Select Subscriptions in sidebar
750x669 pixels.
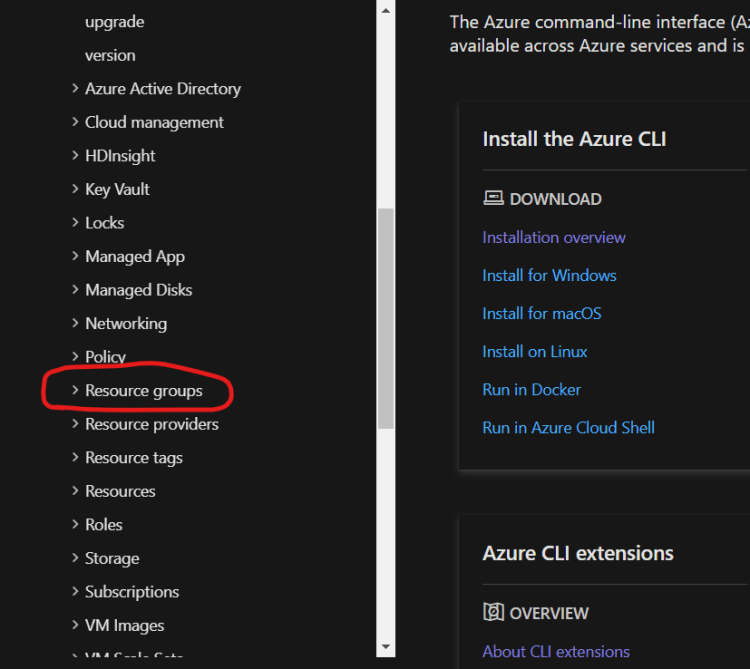click(132, 592)
